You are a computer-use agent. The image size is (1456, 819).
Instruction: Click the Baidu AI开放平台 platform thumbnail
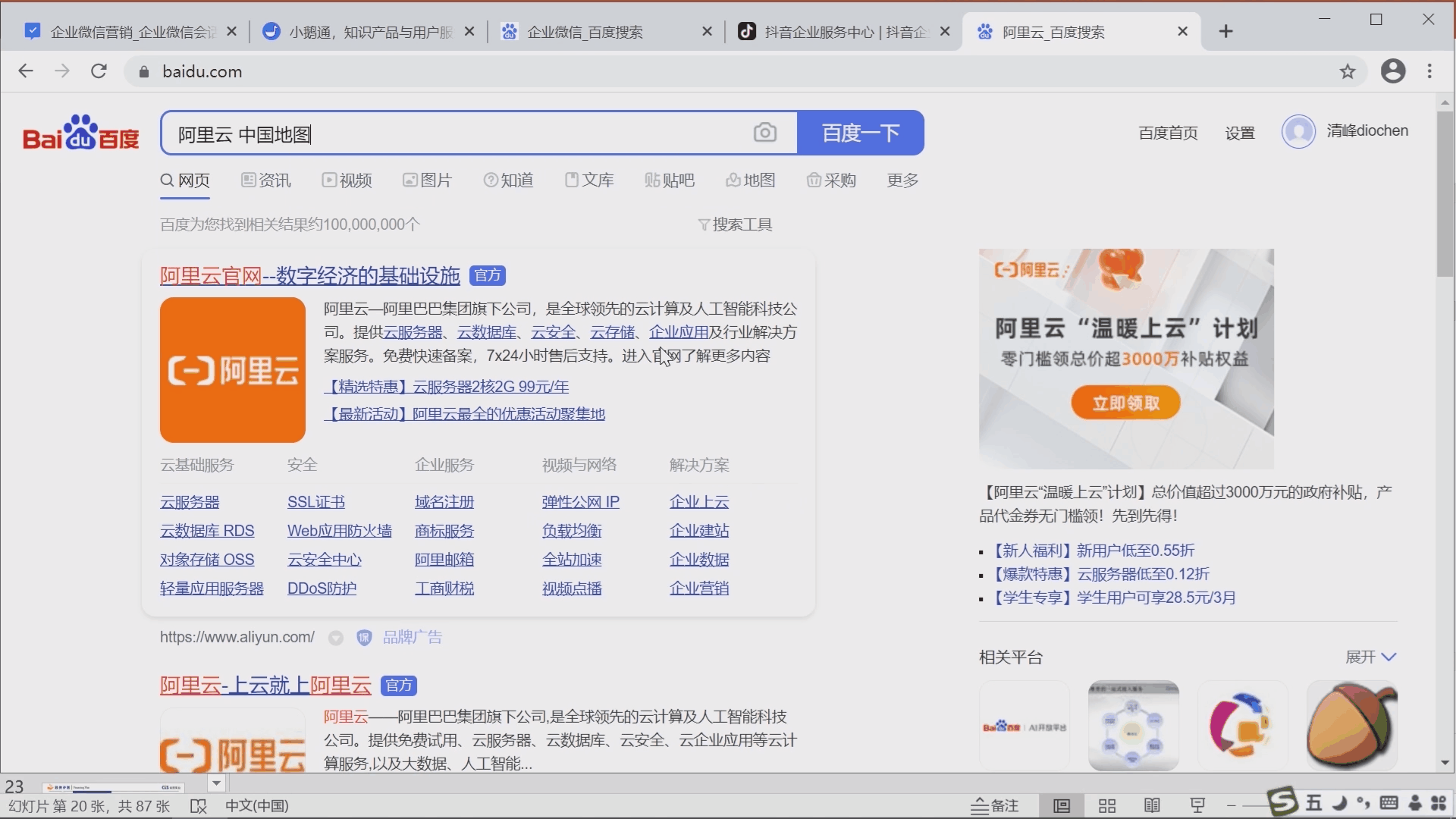pos(1025,726)
